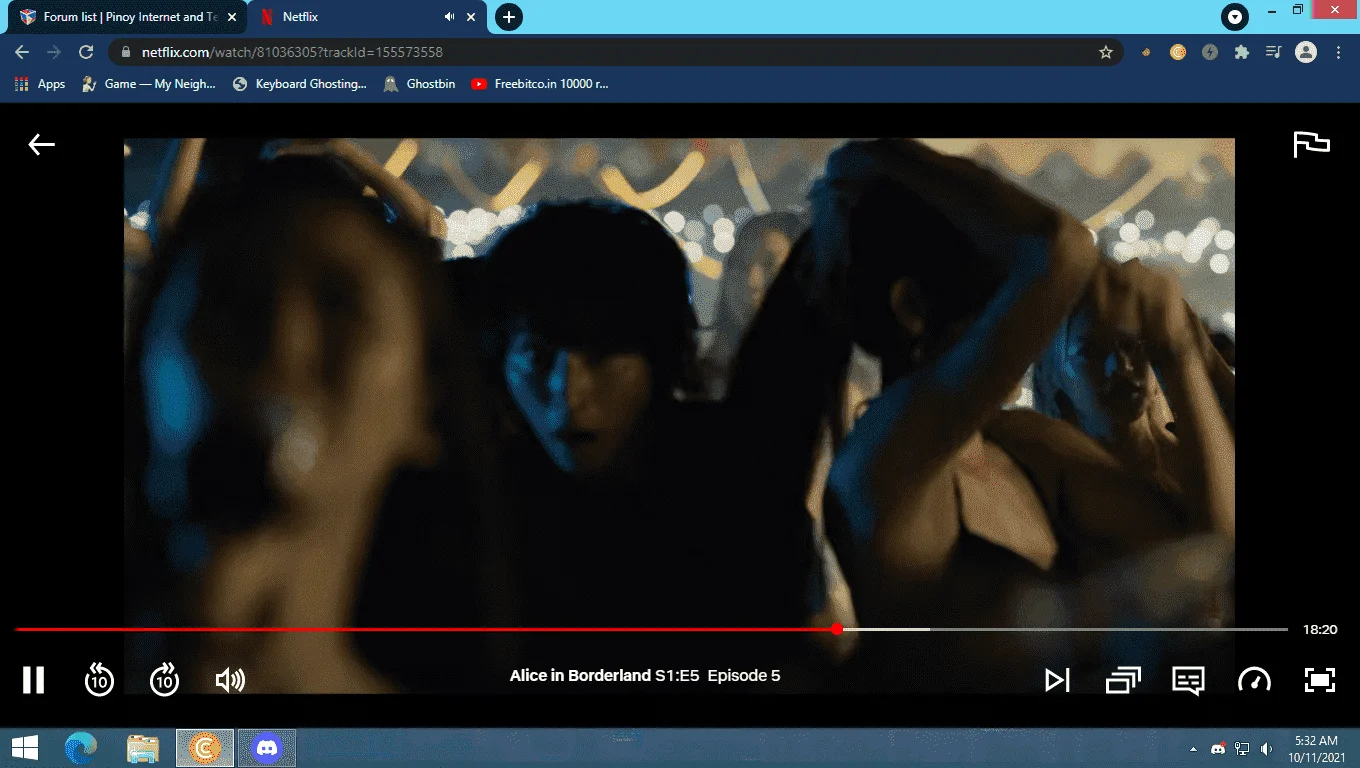Go back in browser history

(x=22, y=52)
